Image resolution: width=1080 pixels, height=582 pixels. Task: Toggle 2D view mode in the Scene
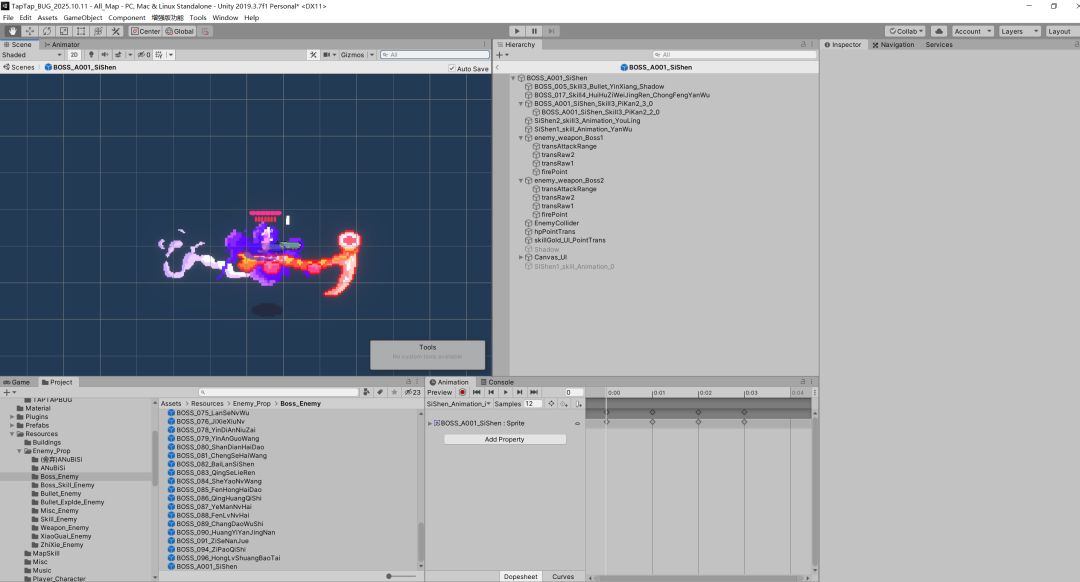point(74,55)
